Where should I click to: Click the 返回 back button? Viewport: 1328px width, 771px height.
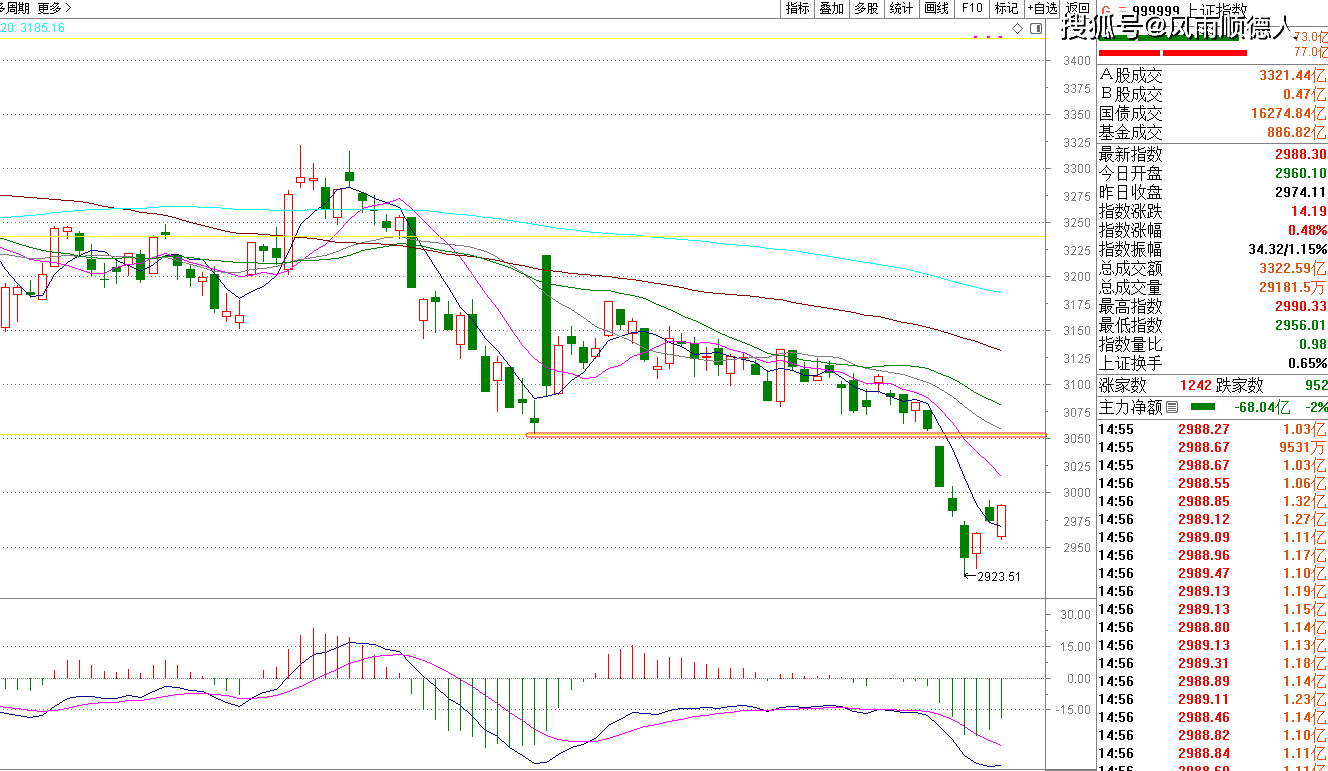click(1077, 8)
